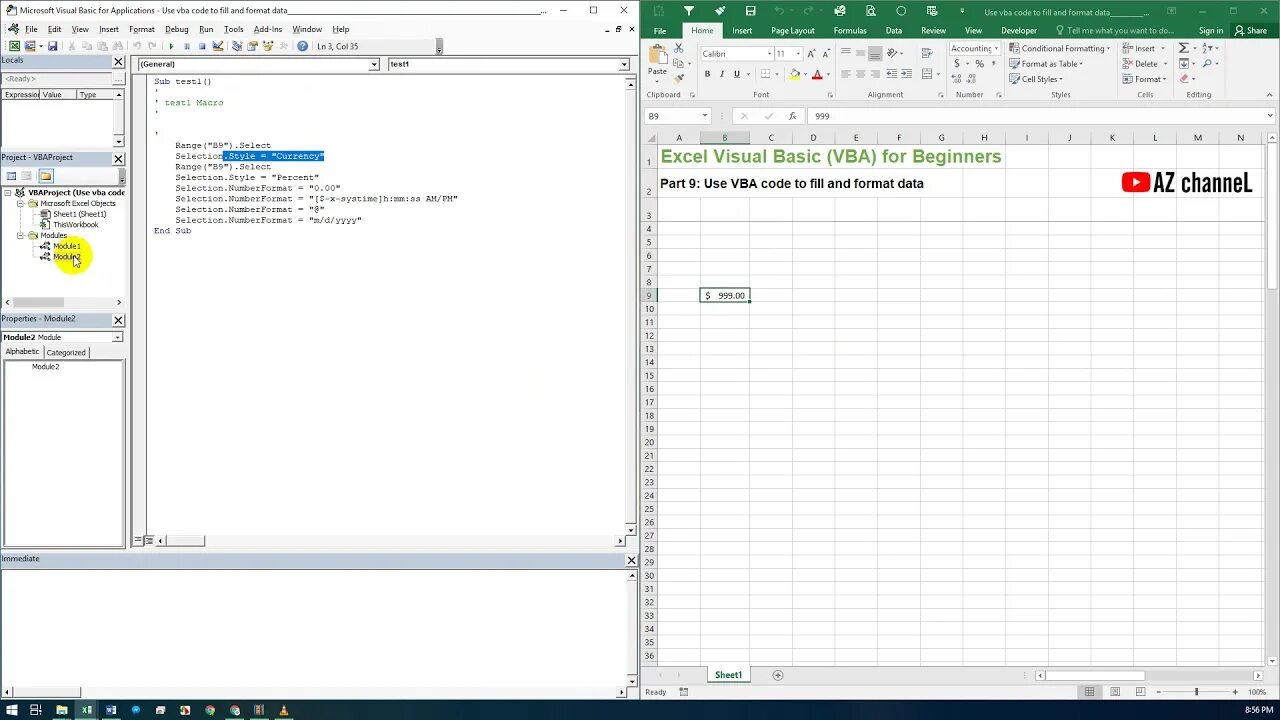Open the Accounting number format dropdown

996,48
